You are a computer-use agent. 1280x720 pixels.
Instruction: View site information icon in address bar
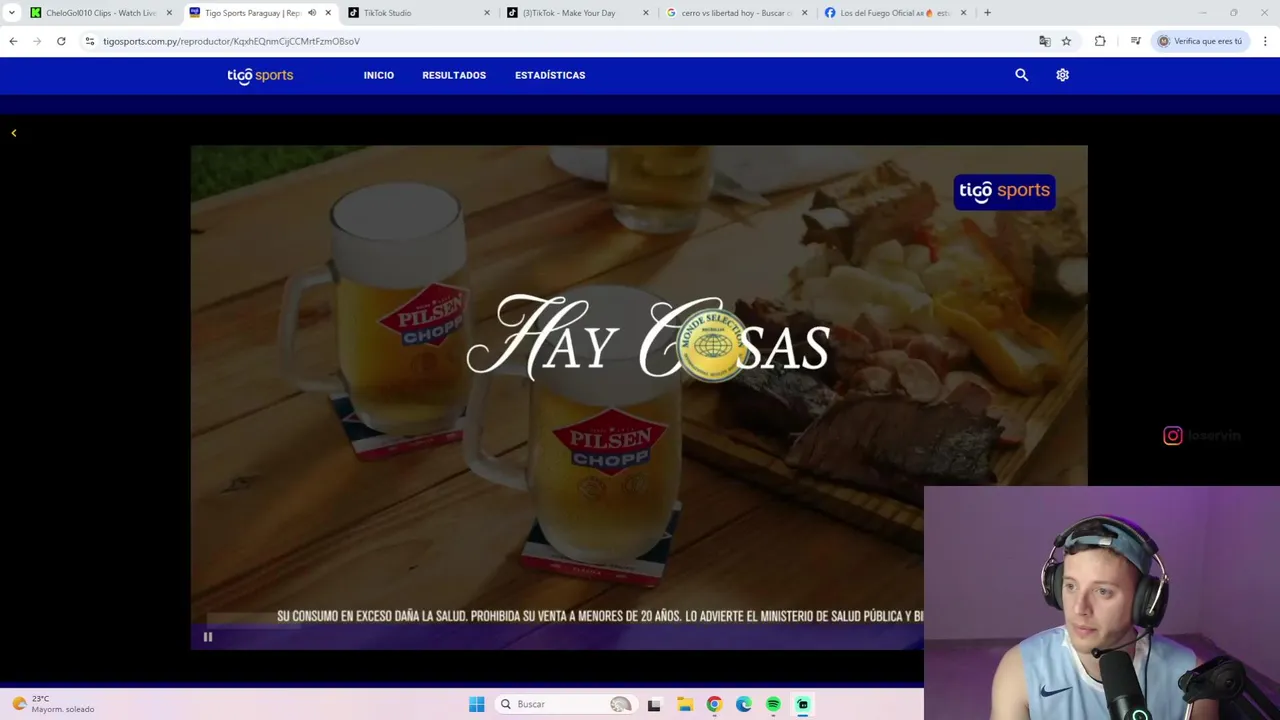click(90, 41)
